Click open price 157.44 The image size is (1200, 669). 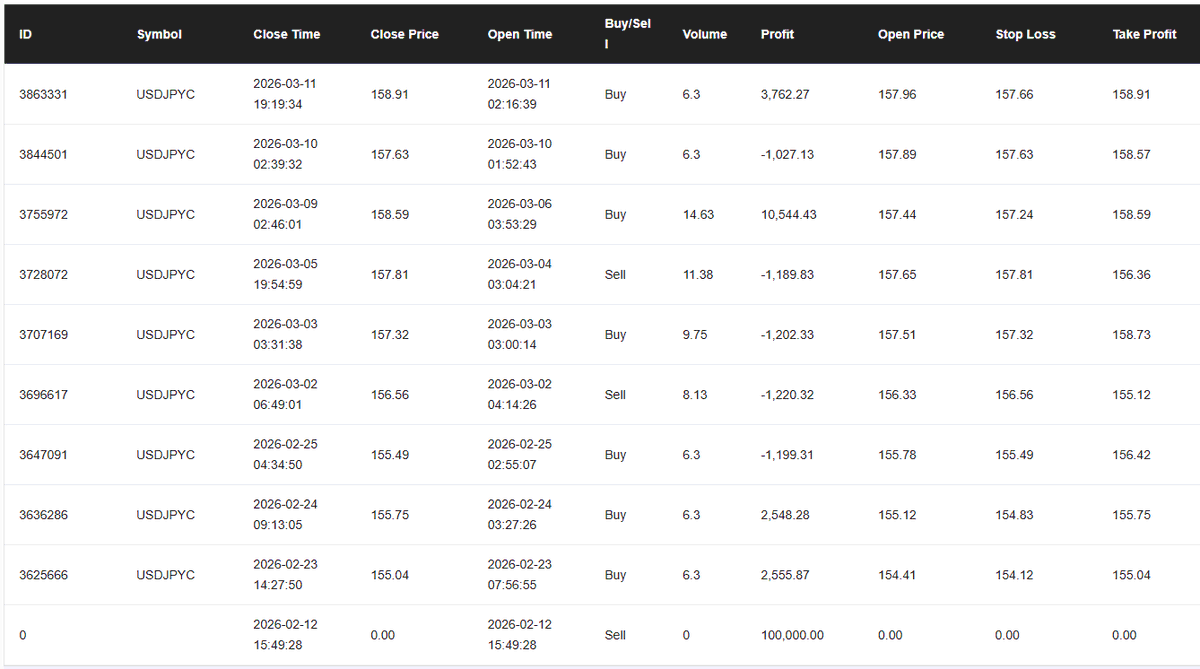897,214
